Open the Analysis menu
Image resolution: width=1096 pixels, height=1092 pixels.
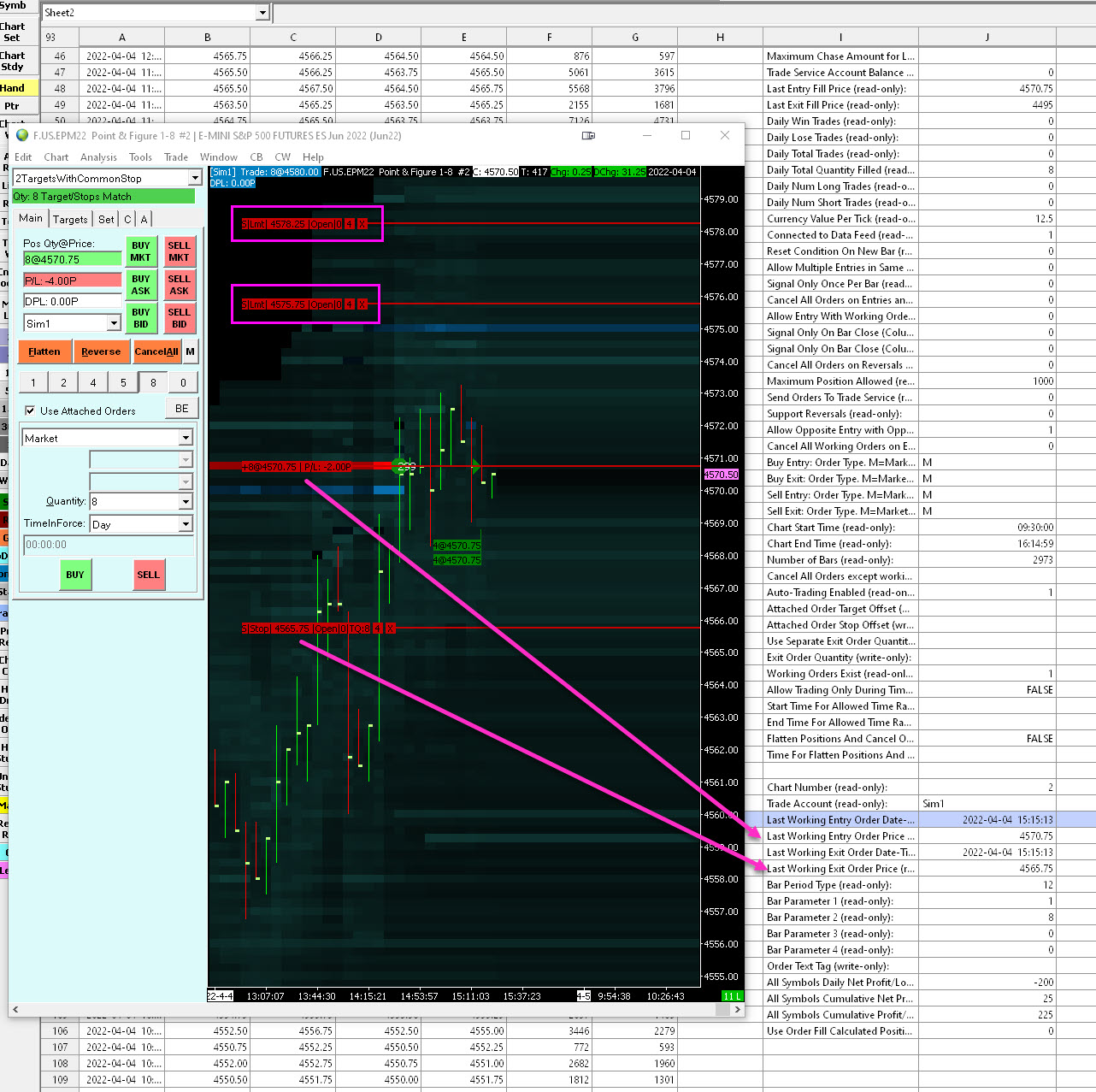pos(98,157)
